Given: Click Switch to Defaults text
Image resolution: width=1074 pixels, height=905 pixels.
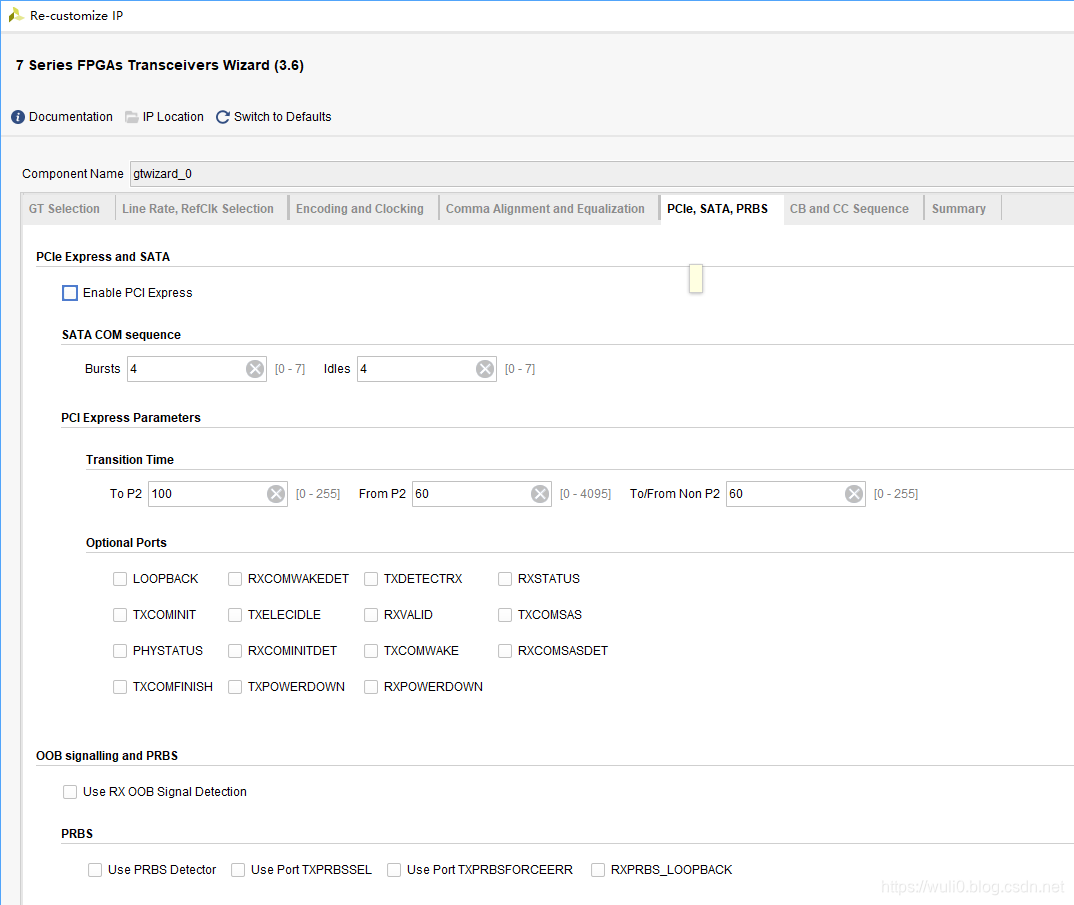Looking at the screenshot, I should 282,117.
